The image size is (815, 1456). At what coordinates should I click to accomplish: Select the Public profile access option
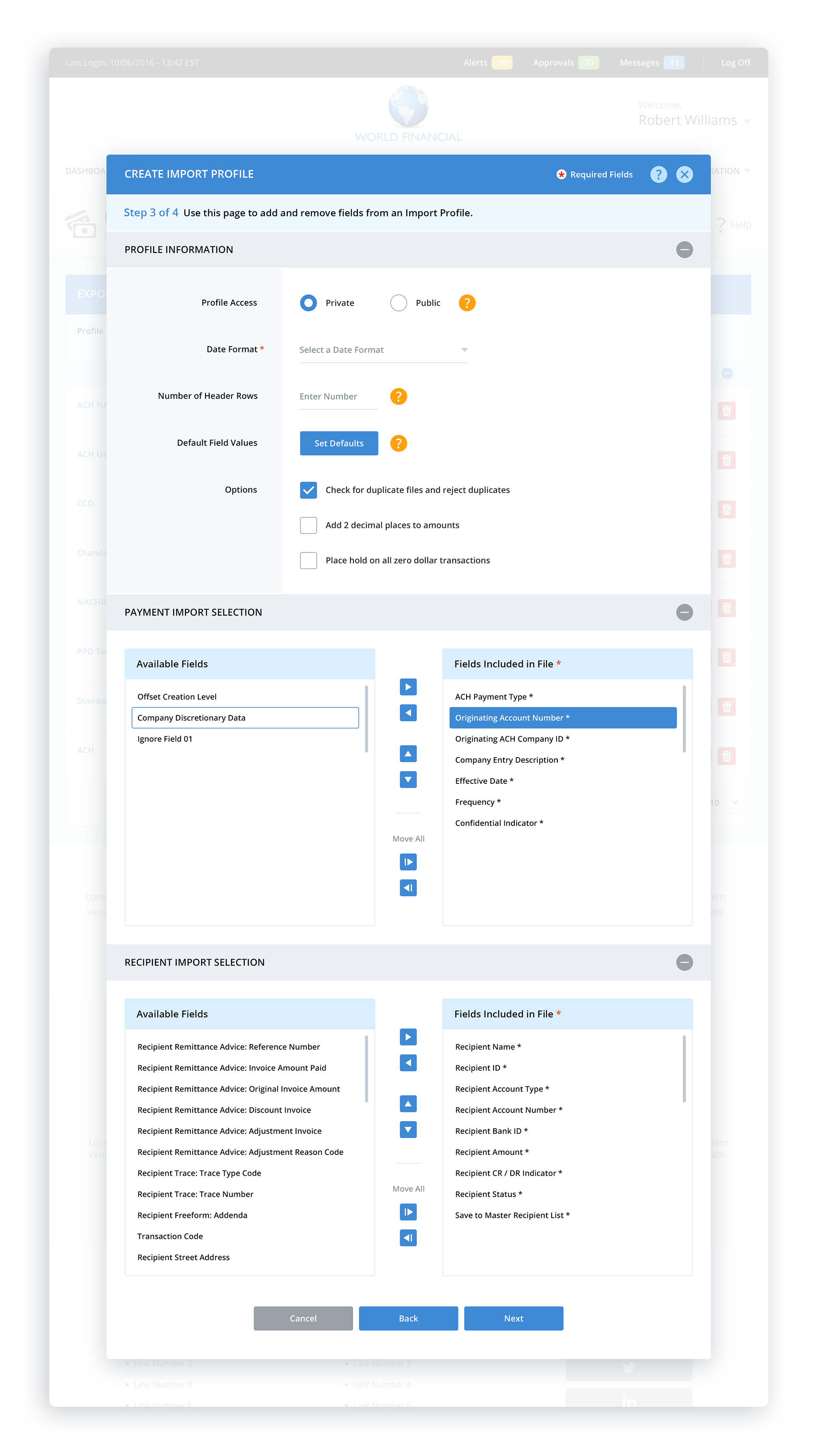pos(399,303)
